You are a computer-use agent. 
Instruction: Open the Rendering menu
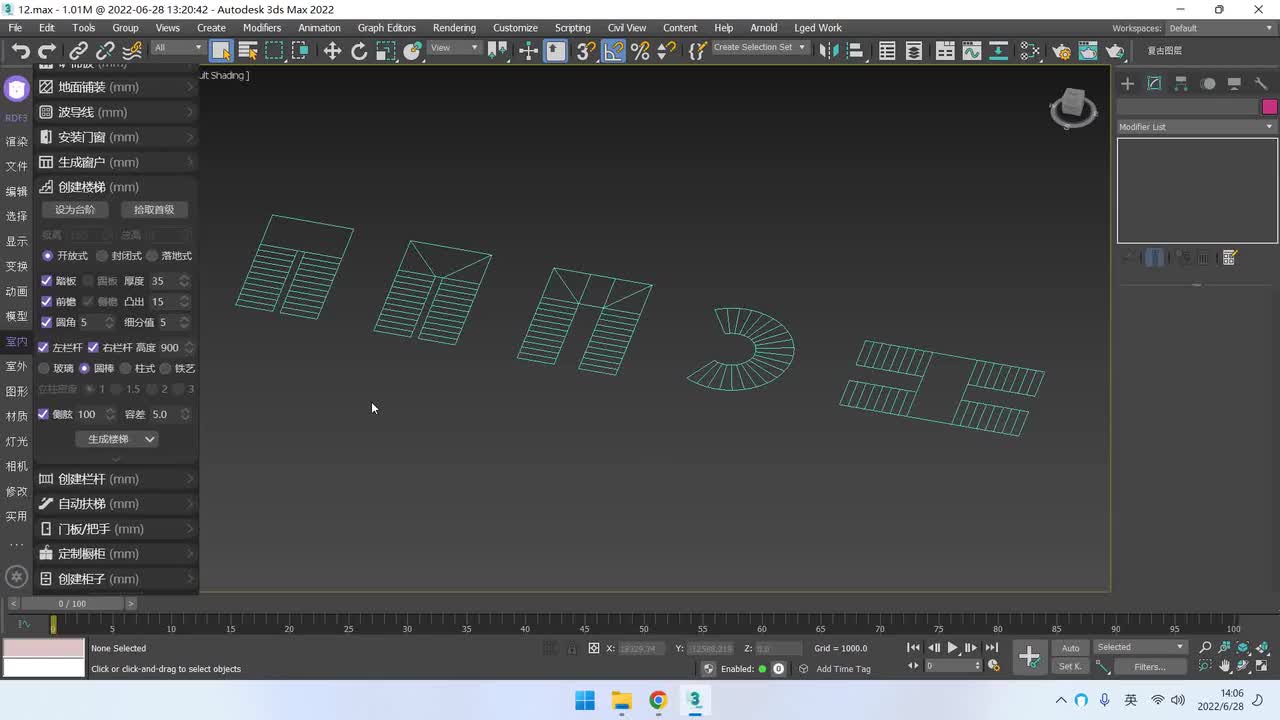coord(454,28)
